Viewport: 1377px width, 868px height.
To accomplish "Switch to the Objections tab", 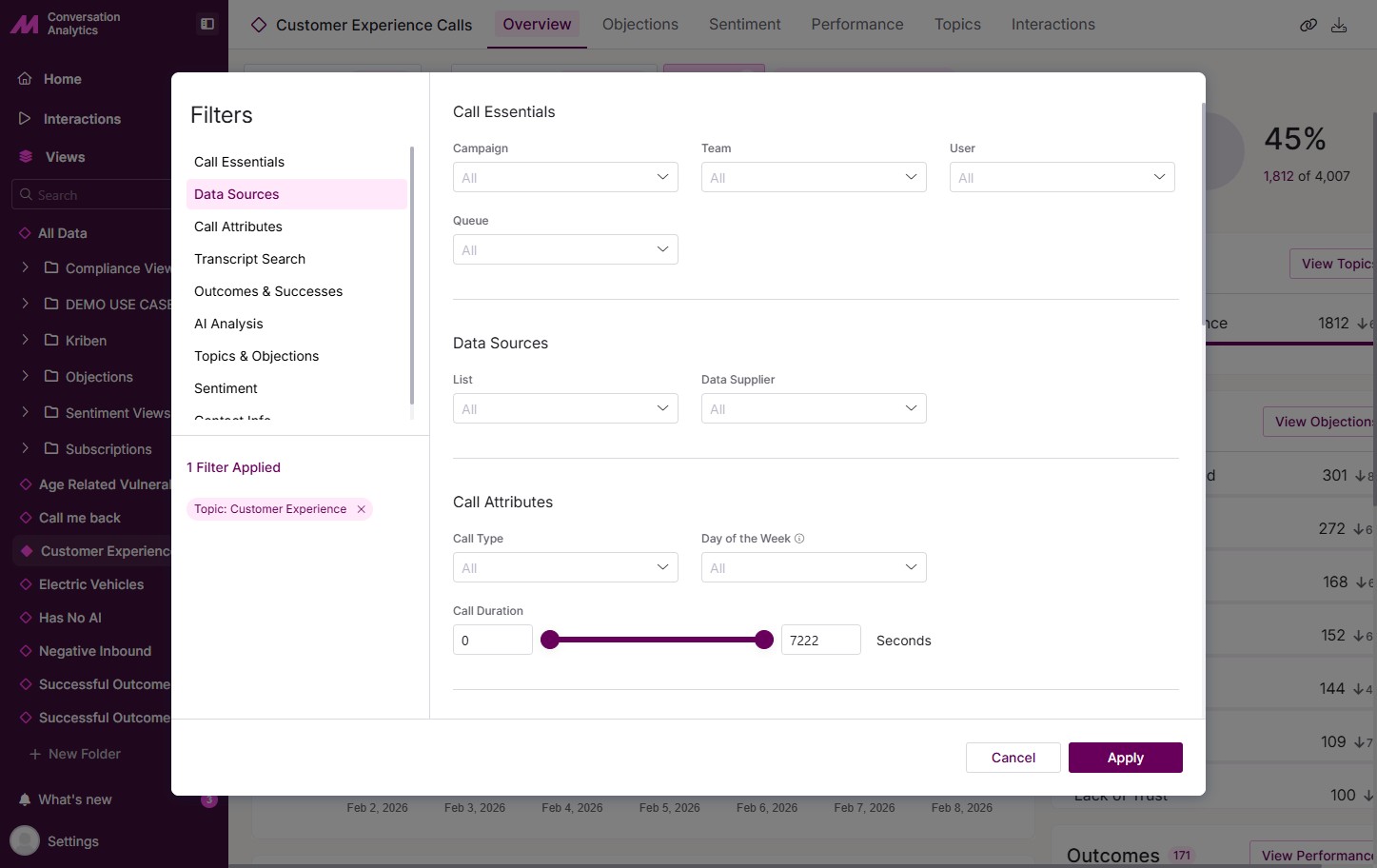I will [640, 25].
